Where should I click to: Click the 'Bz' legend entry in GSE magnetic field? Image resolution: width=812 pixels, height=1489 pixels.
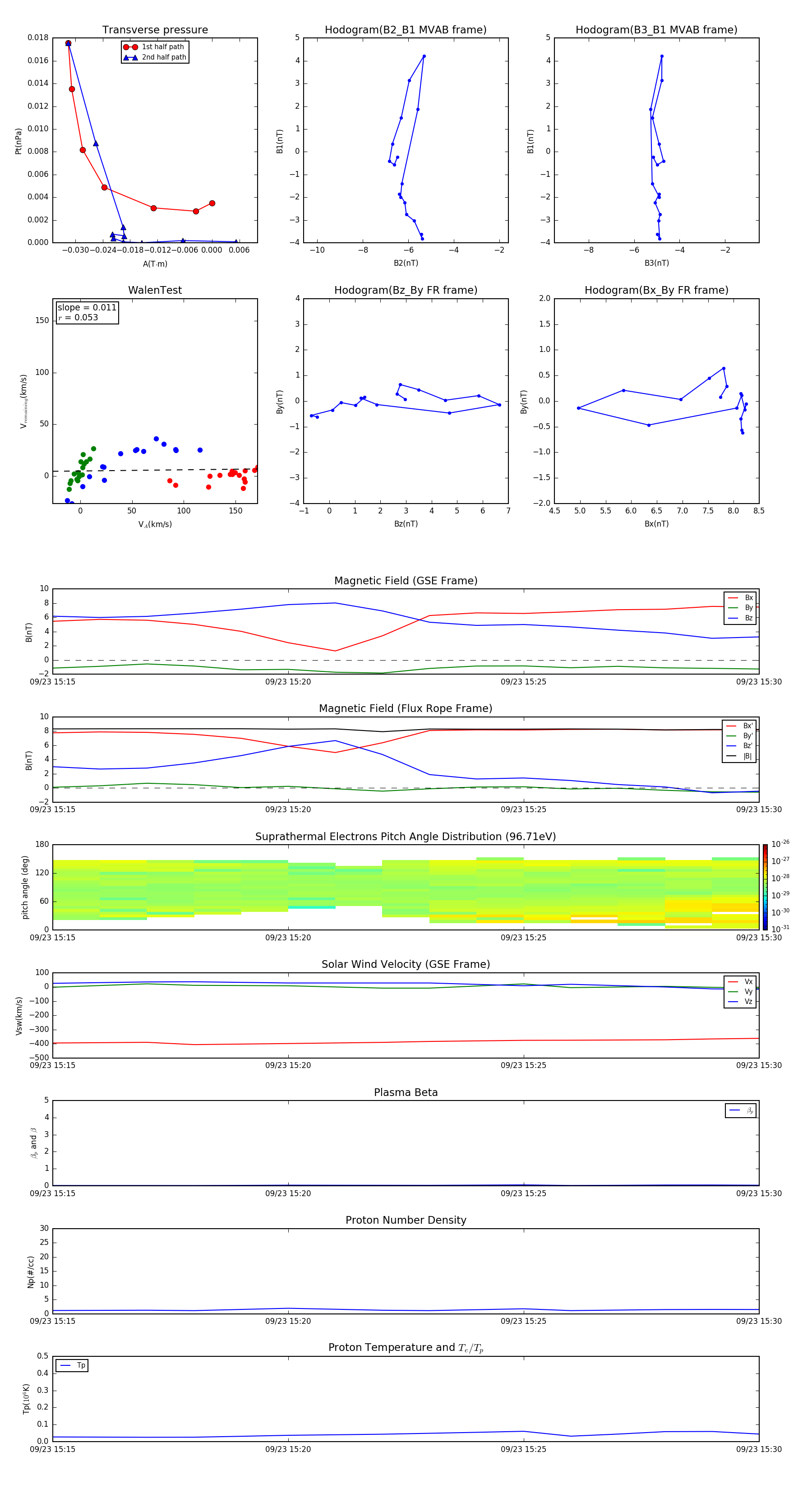(740, 618)
